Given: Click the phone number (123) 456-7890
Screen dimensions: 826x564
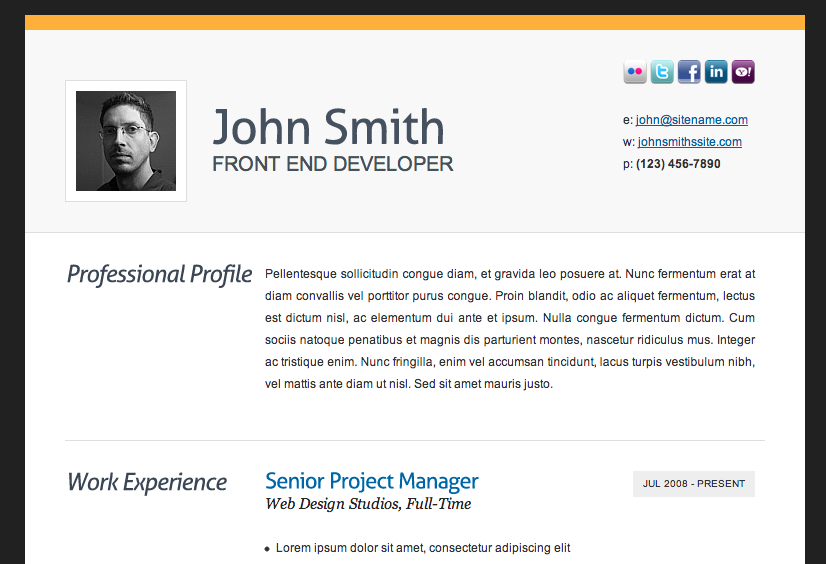Looking at the screenshot, I should (678, 164).
